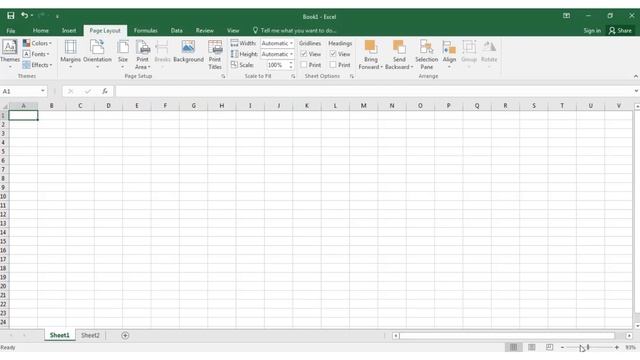The height and width of the screenshot is (360, 640).
Task: Switch to Page Layout view
Action: (x=531, y=347)
